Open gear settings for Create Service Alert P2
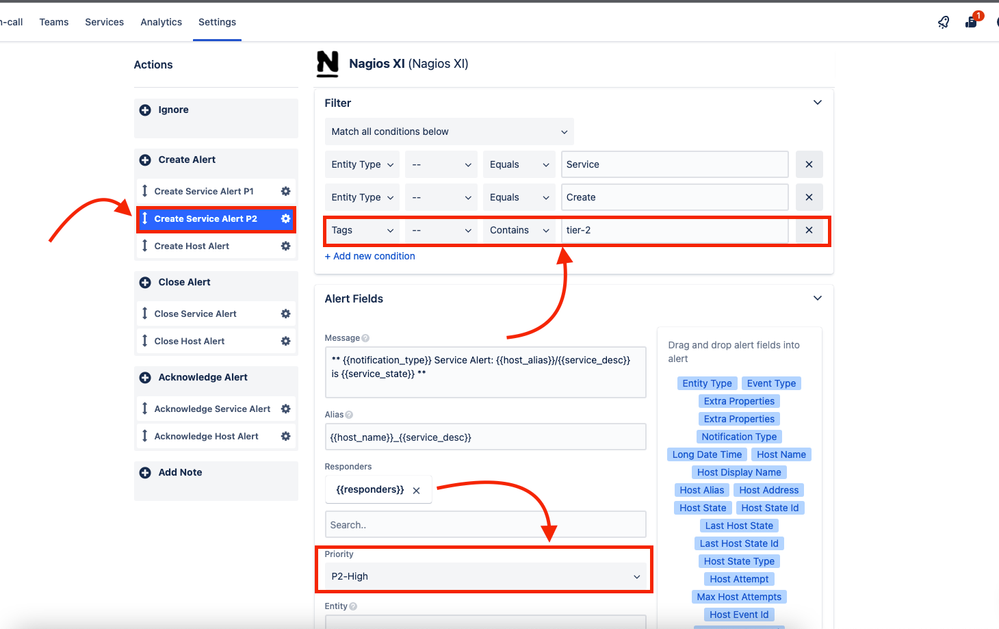 (285, 219)
